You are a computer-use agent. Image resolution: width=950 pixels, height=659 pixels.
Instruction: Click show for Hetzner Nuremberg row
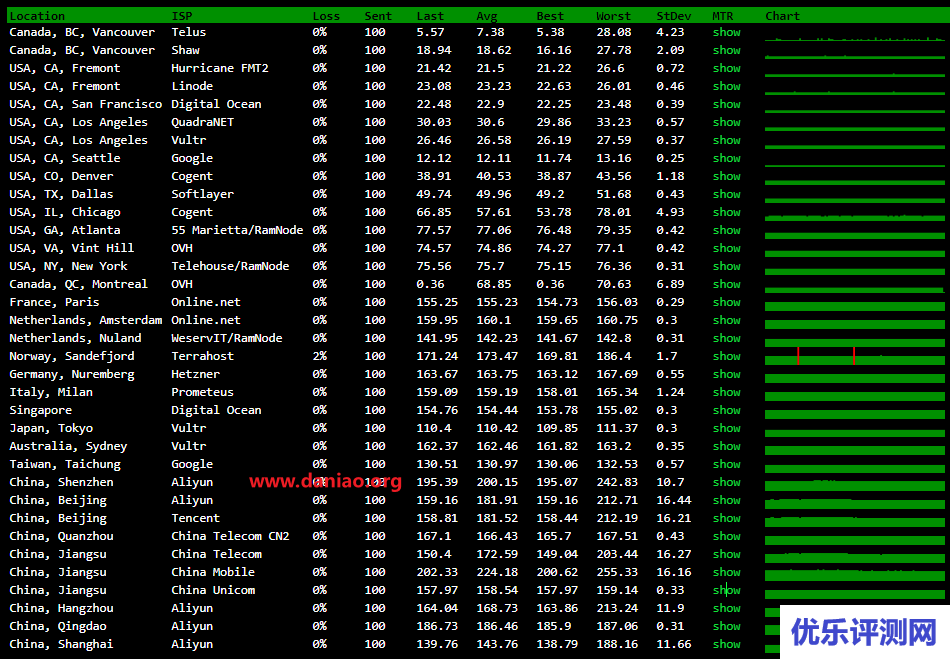point(726,374)
